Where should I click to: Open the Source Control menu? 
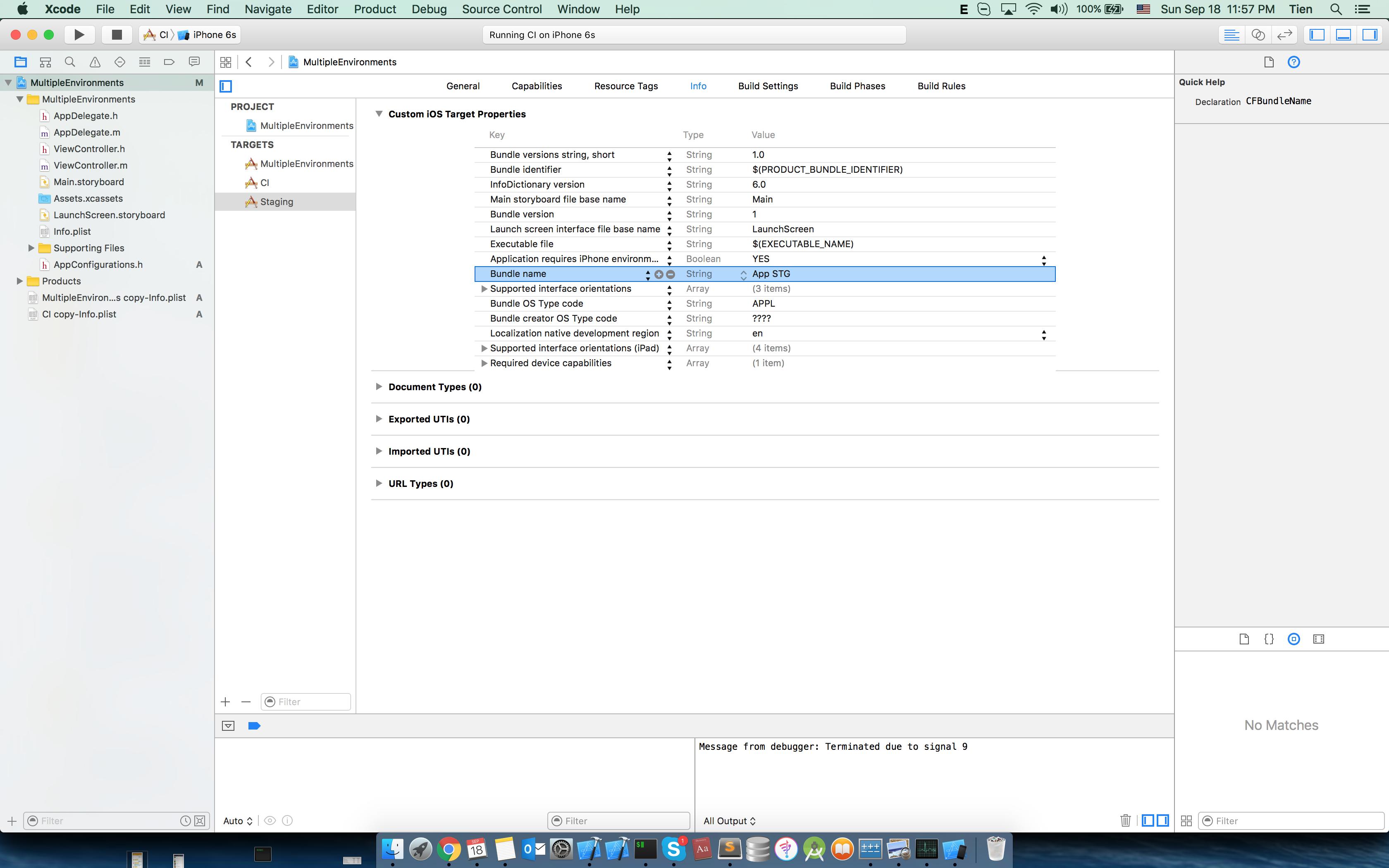click(x=501, y=9)
